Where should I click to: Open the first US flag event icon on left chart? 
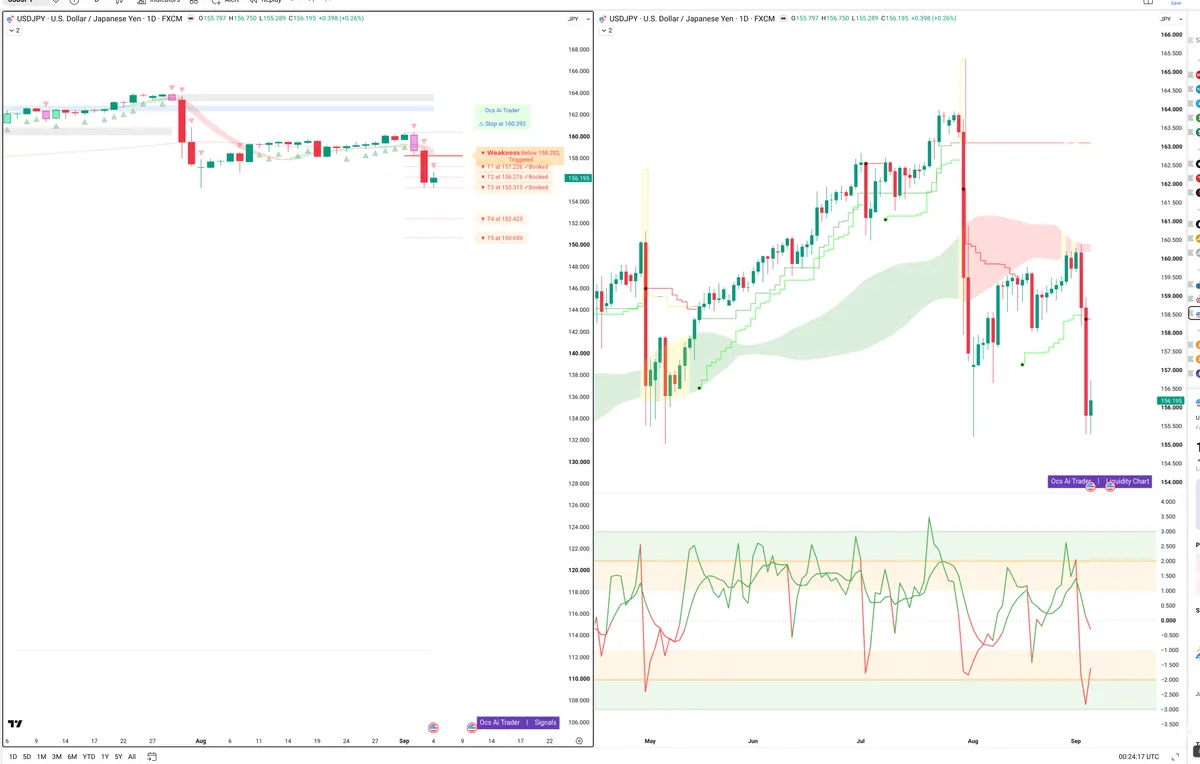pyautogui.click(x=433, y=727)
